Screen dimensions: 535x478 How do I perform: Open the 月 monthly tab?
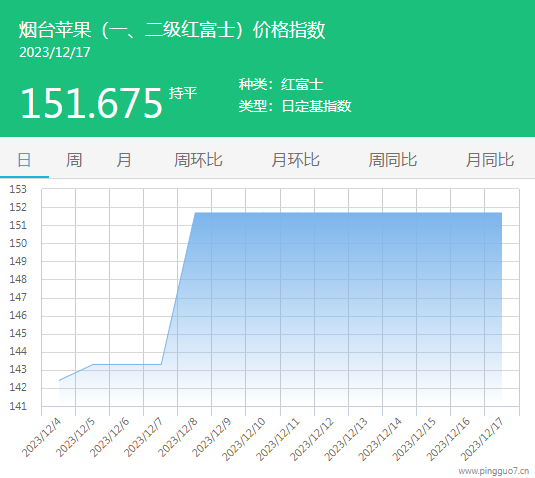tap(124, 160)
